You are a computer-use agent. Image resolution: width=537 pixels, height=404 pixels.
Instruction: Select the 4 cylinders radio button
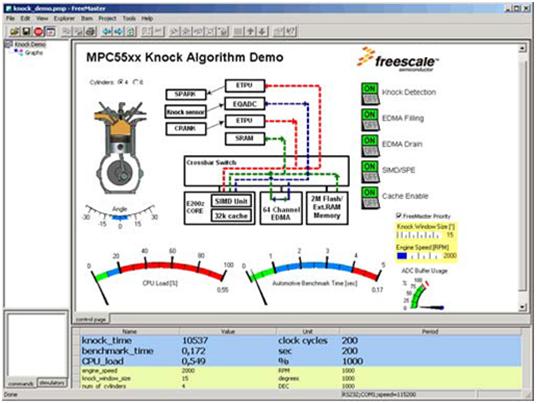coord(121,82)
